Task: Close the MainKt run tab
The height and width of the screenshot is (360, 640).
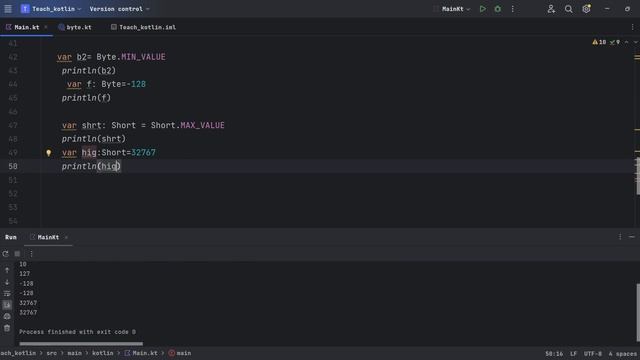Action: [x=66, y=237]
